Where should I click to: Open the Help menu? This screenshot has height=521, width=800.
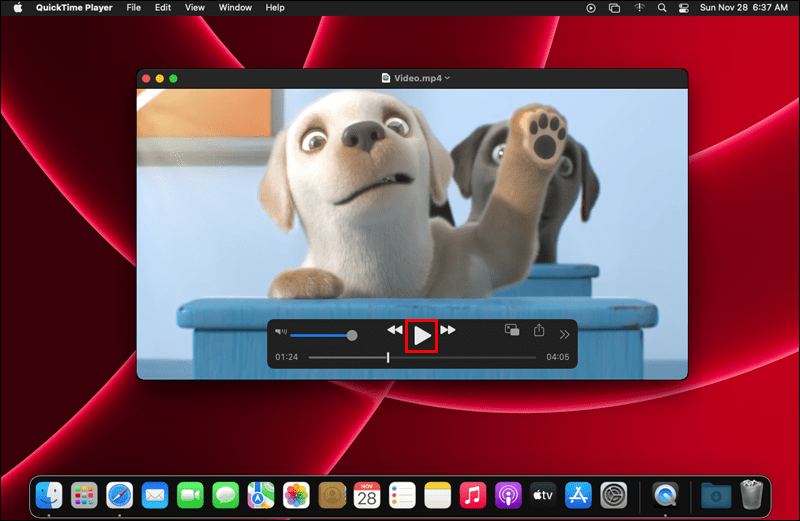[x=275, y=8]
